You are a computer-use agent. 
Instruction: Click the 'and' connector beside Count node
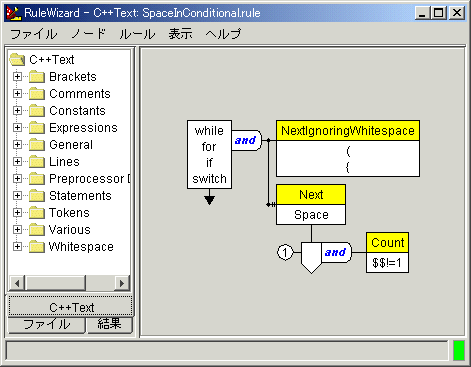[x=336, y=252]
